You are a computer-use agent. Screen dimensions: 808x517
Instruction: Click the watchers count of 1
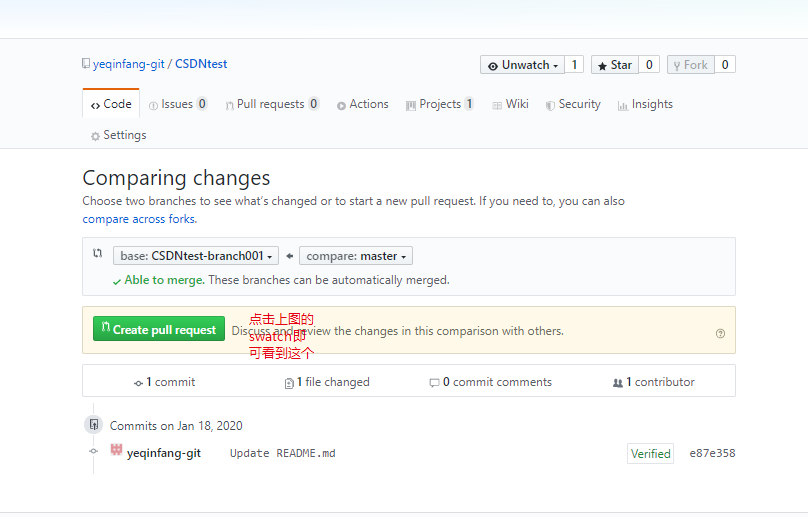[574, 65]
